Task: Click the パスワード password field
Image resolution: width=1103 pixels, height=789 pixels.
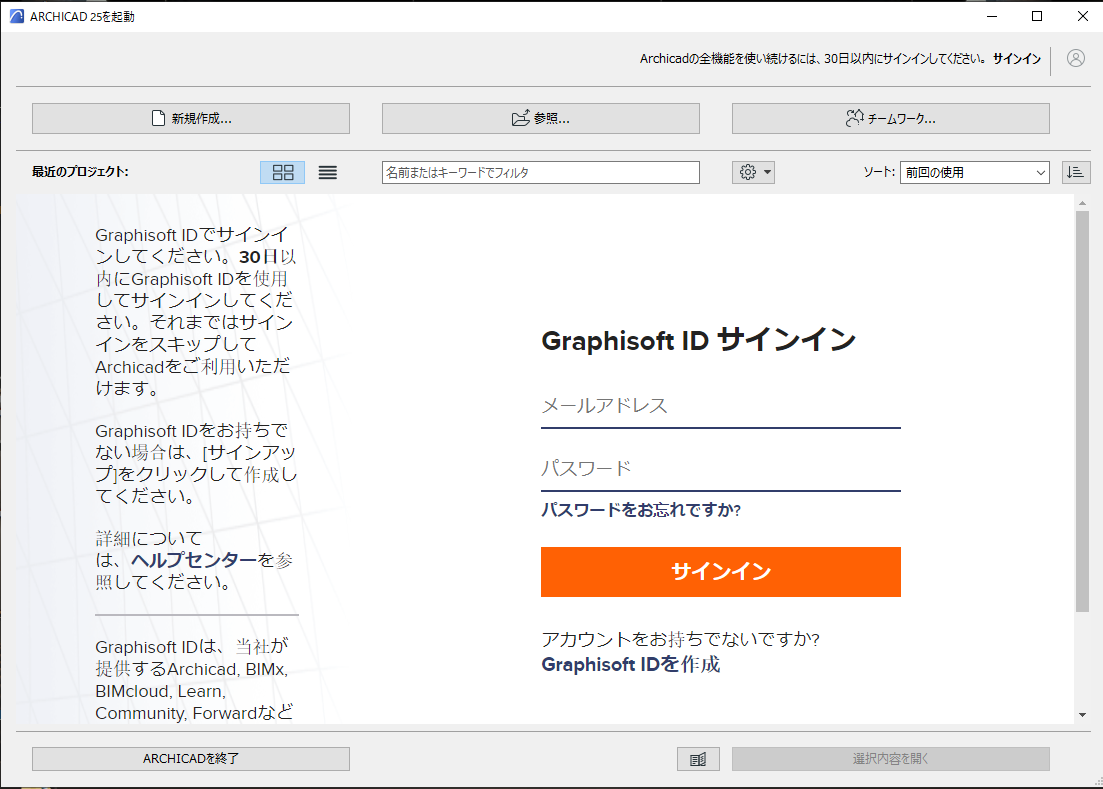Action: [720, 469]
